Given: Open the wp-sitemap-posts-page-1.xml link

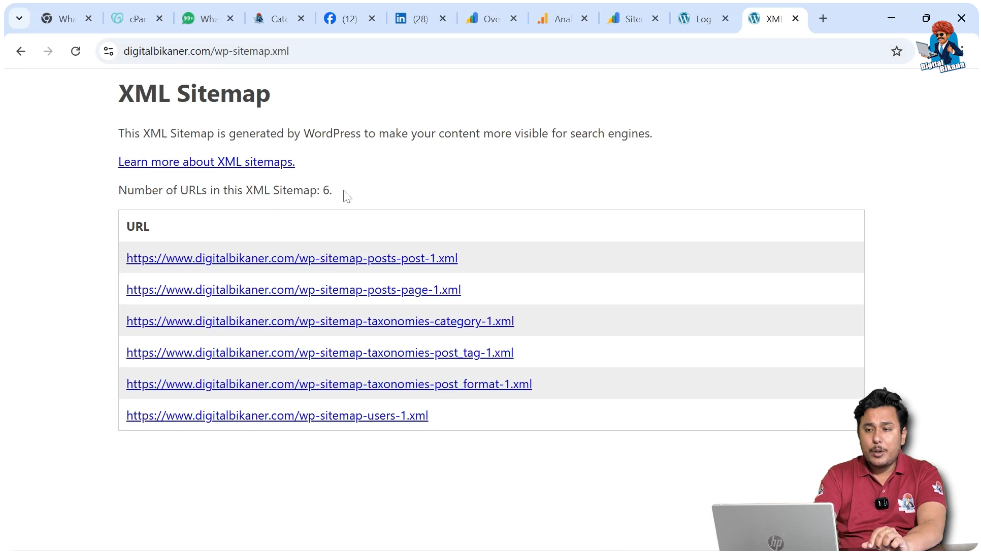Looking at the screenshot, I should click(293, 290).
